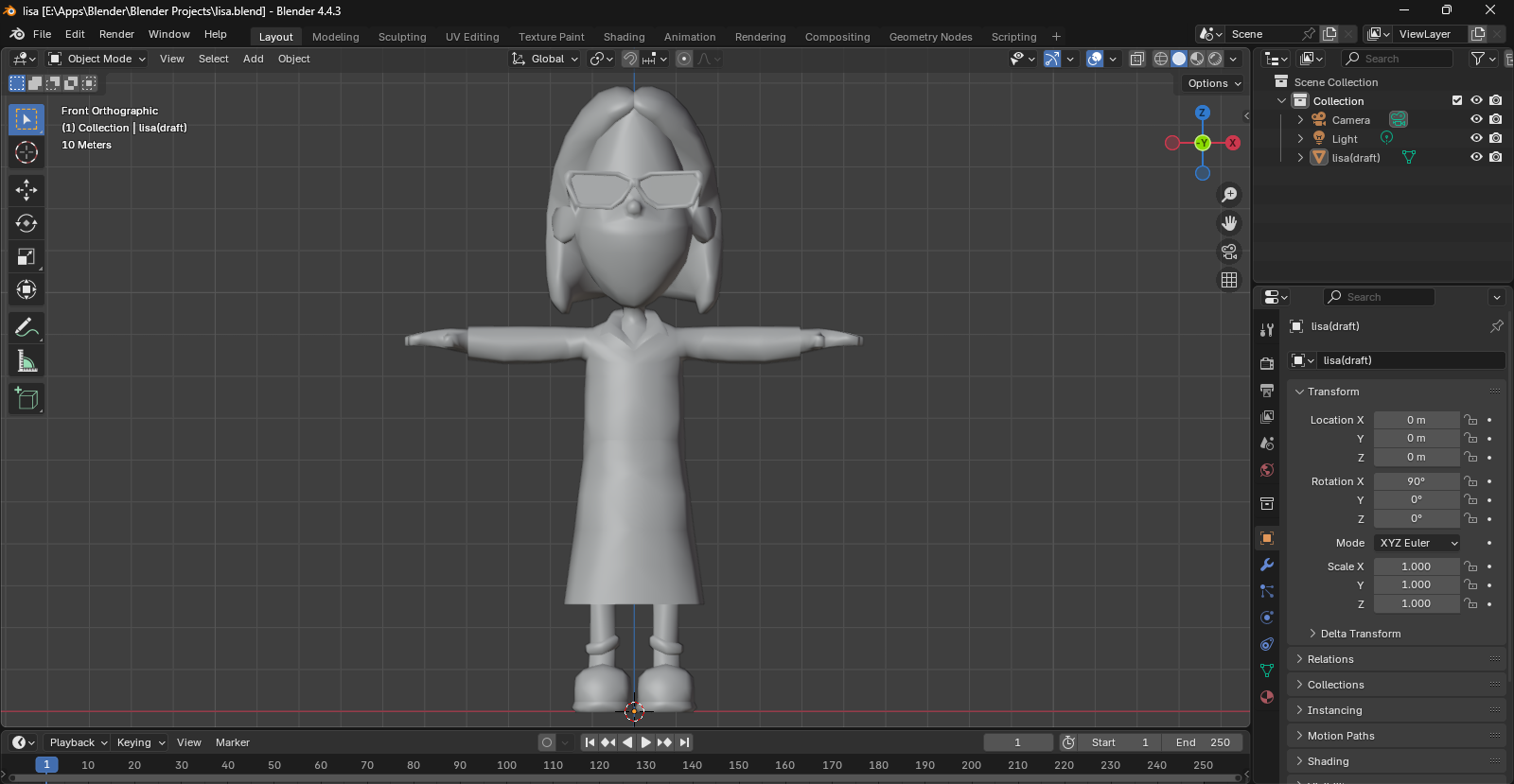Switch to the Geometry Nodes workspace tab
The width and height of the screenshot is (1514, 784).
click(930, 37)
